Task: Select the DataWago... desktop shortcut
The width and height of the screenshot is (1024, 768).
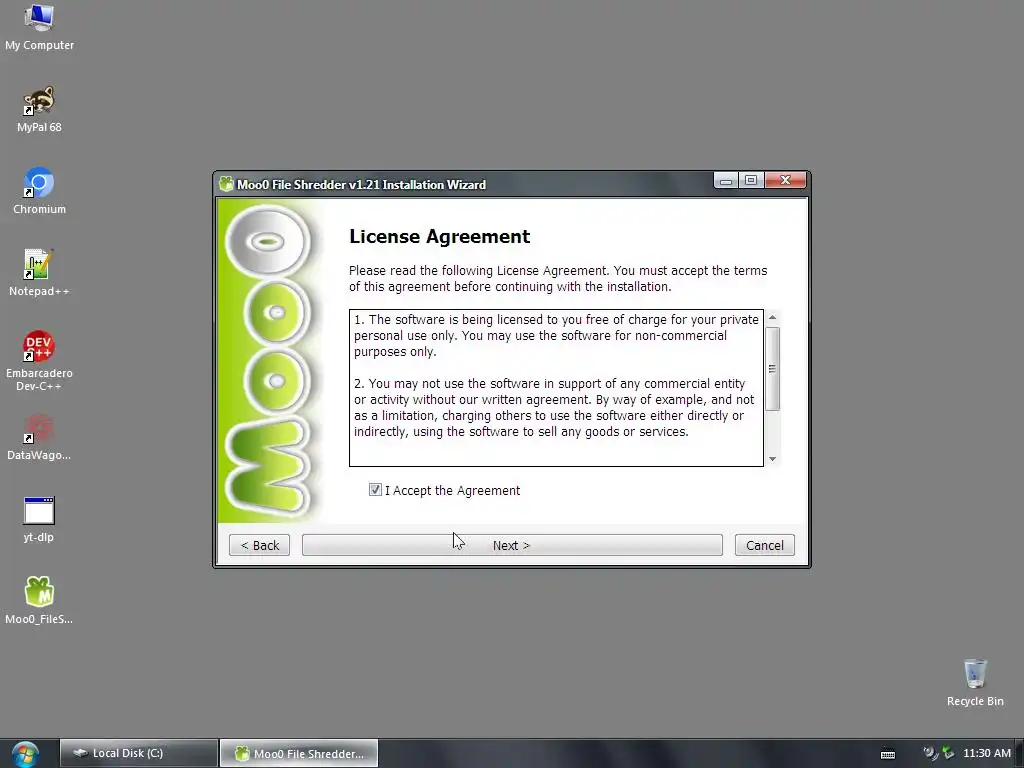Action: [39, 438]
